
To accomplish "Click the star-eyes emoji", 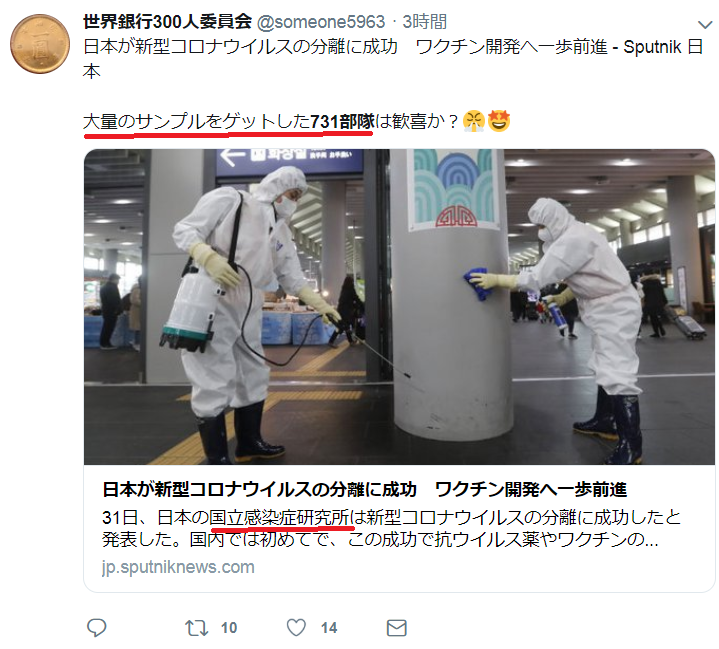I will pyautogui.click(x=498, y=121).
